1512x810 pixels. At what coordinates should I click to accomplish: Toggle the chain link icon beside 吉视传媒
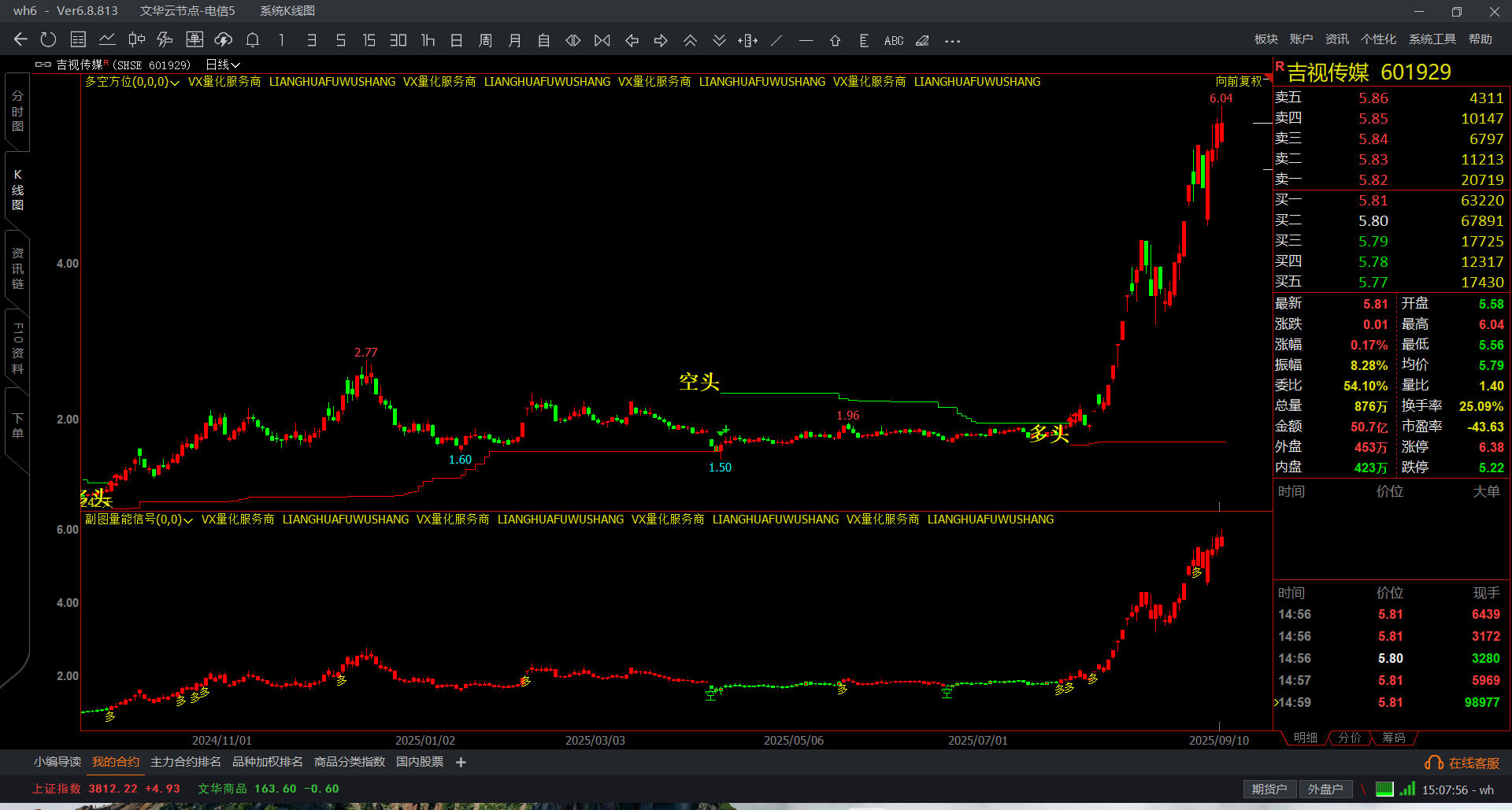coord(43,65)
